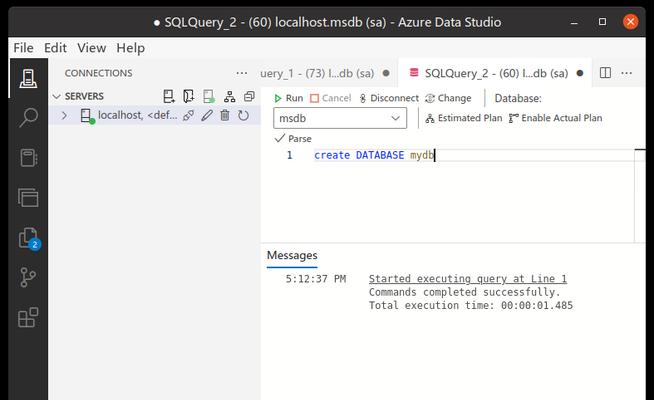Open the msdb database dropdown
This screenshot has height=400, width=654.
pyautogui.click(x=340, y=118)
